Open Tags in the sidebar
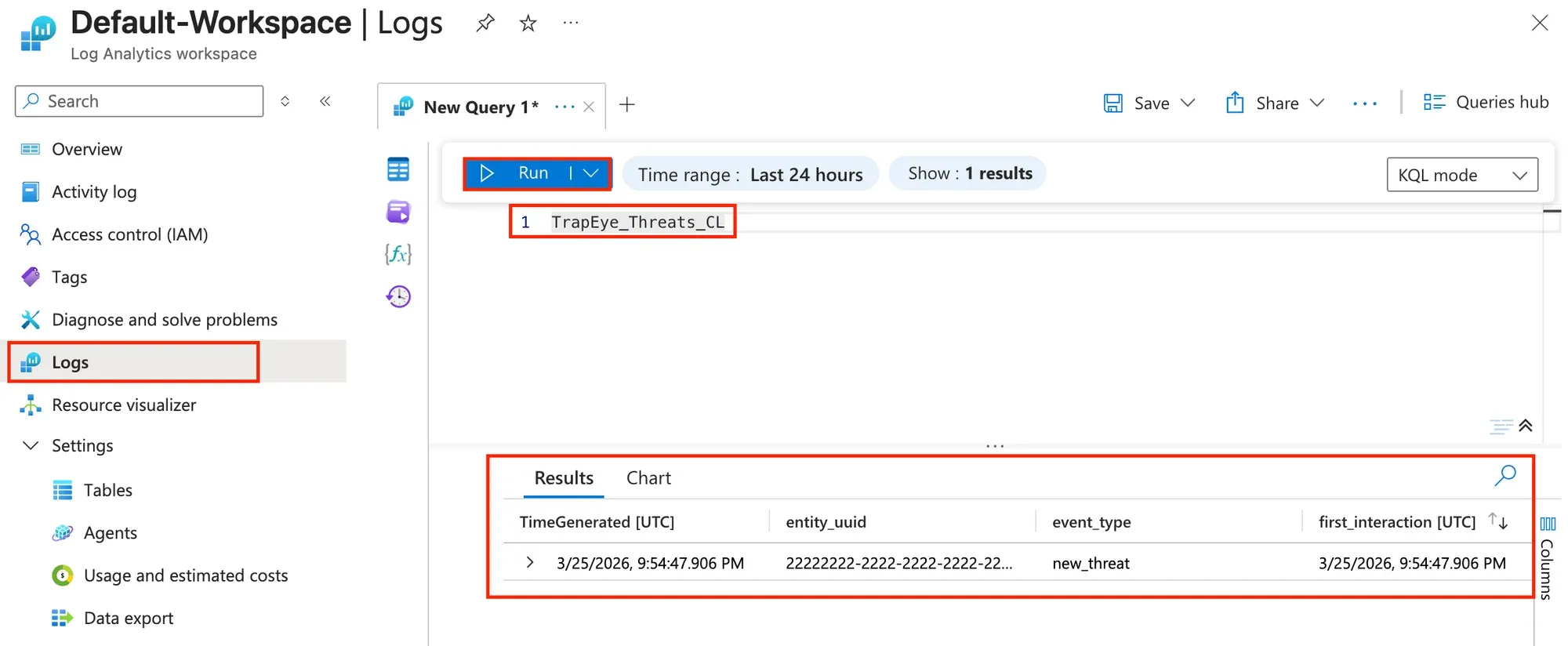This screenshot has width=1568, height=646. click(70, 277)
